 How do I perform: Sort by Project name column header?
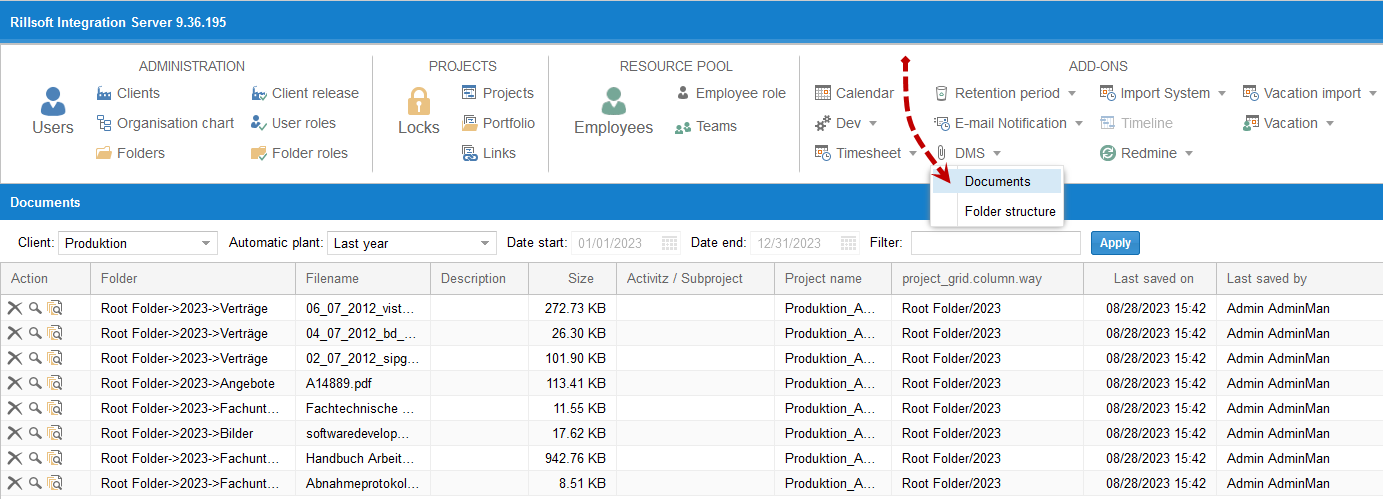(x=833, y=279)
